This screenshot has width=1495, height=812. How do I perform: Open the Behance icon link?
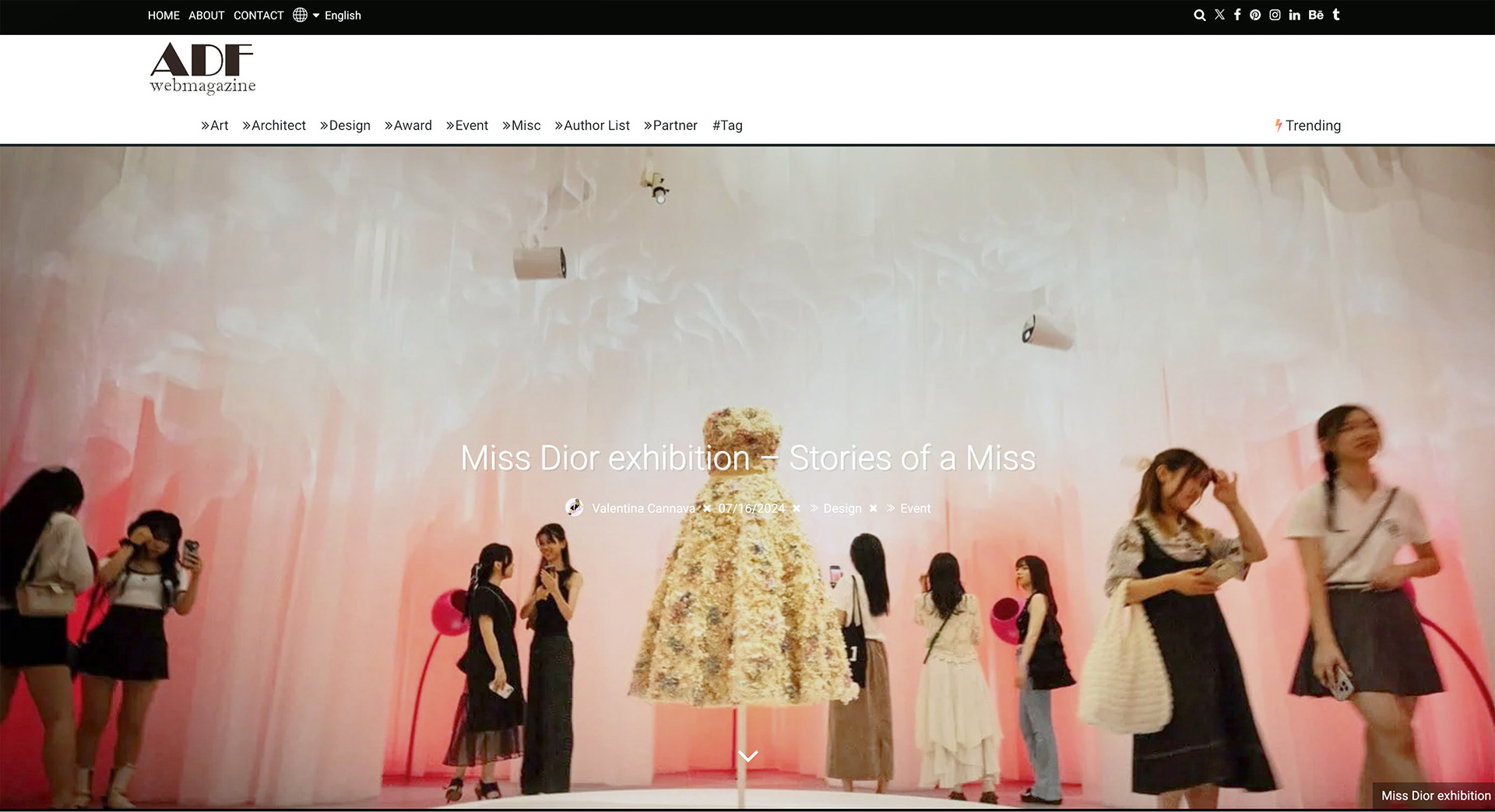(1316, 15)
